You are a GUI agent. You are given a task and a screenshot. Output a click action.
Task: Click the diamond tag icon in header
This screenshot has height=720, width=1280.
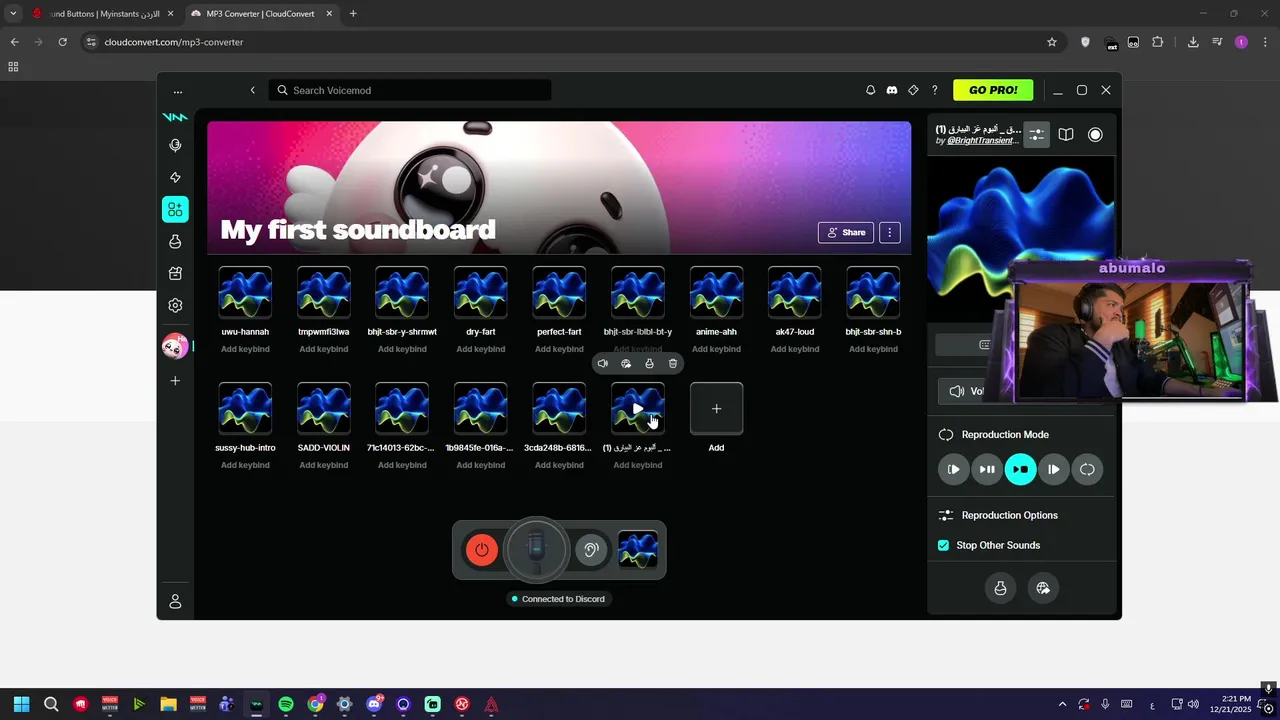913,90
